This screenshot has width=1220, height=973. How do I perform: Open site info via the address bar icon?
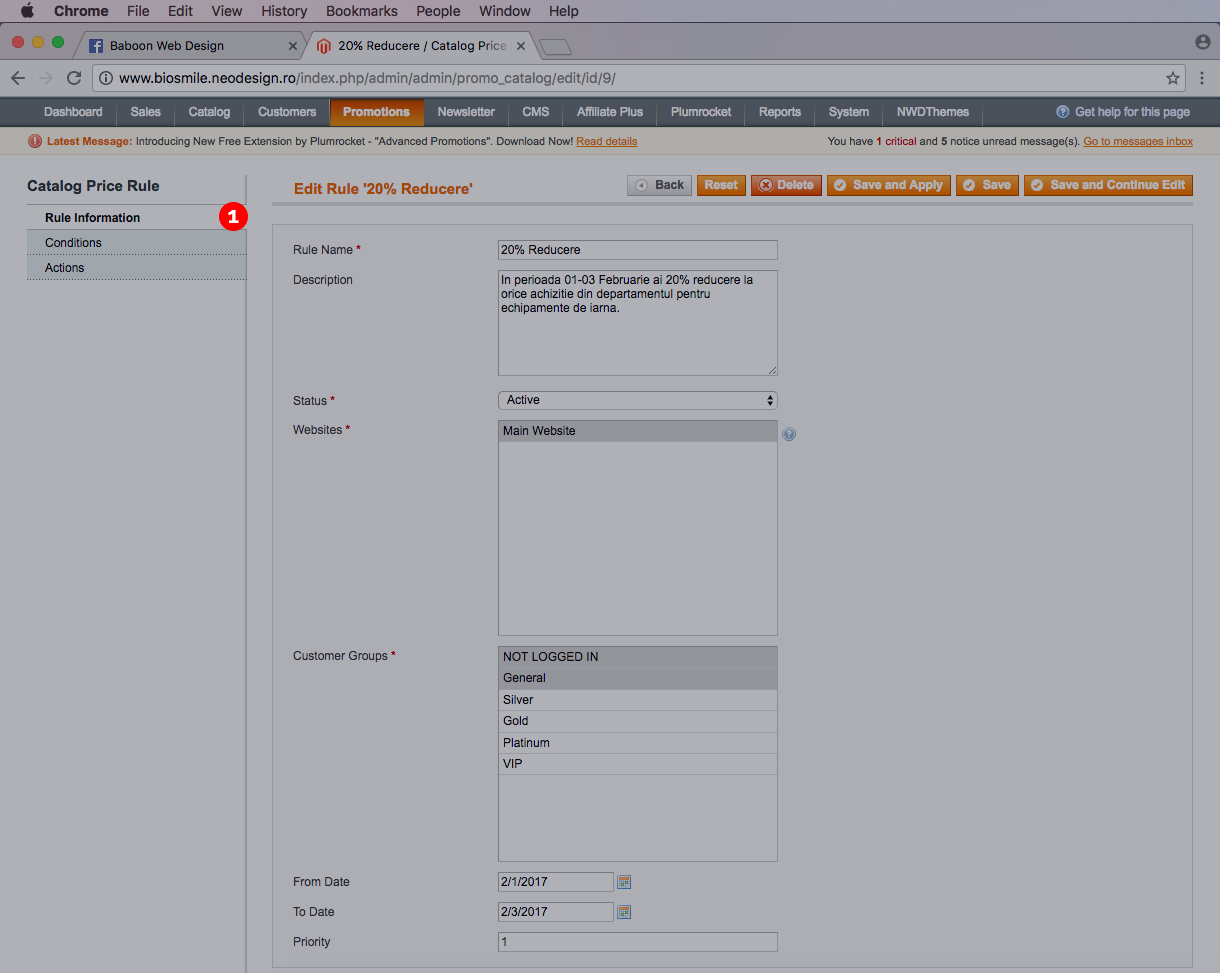click(x=106, y=77)
